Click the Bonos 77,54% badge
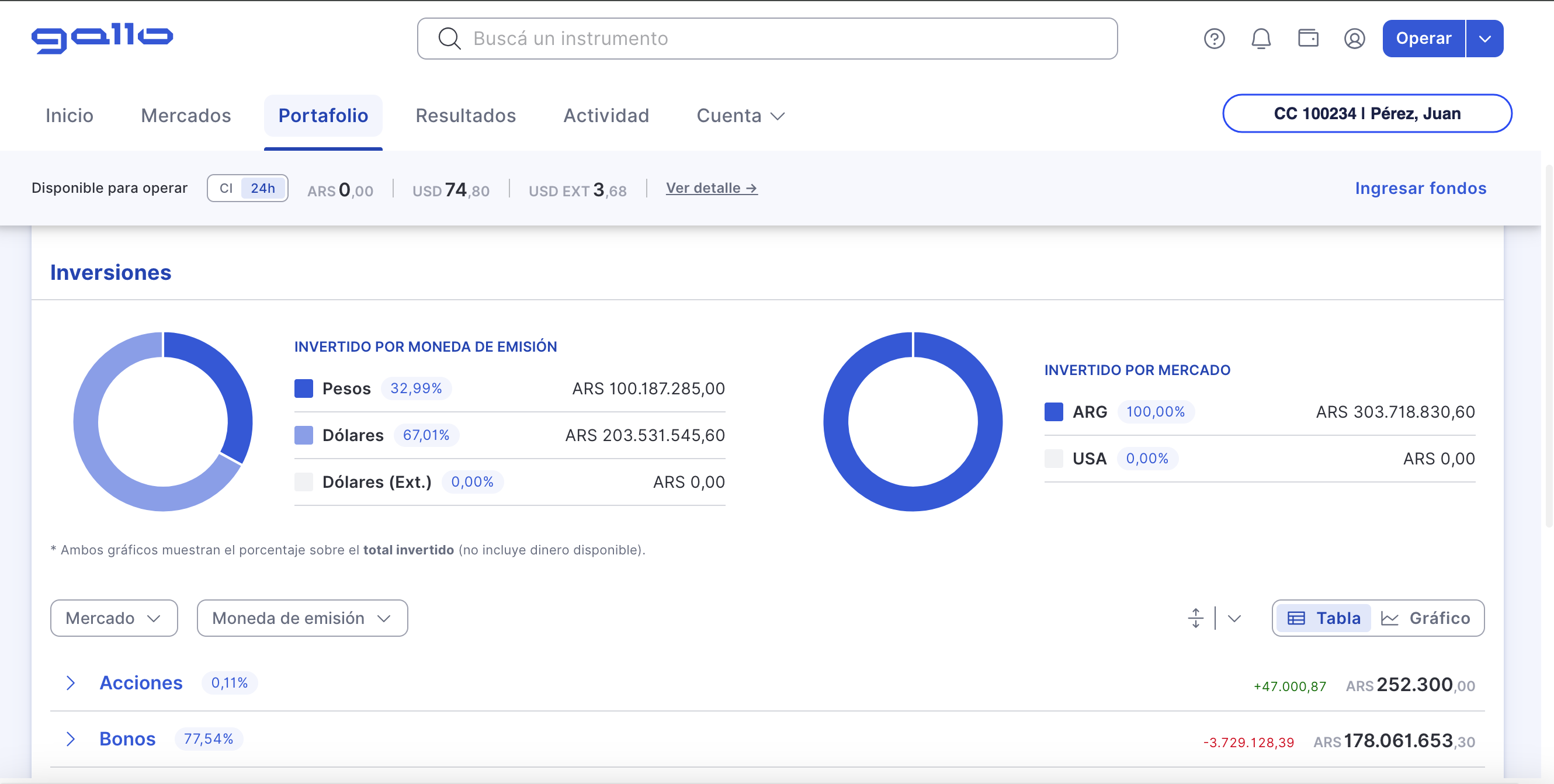This screenshot has width=1554, height=784. click(x=209, y=739)
